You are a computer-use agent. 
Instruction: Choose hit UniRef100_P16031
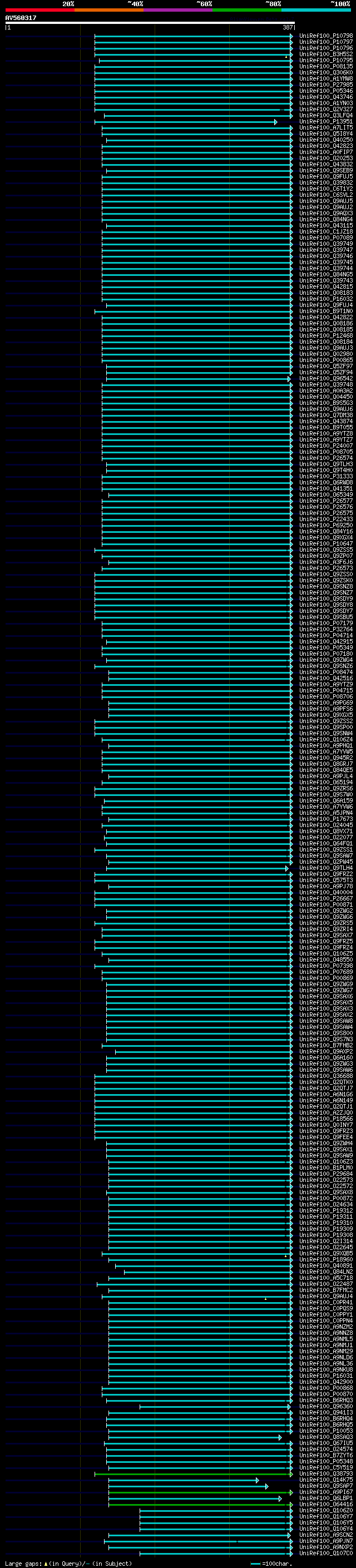coord(326,1376)
